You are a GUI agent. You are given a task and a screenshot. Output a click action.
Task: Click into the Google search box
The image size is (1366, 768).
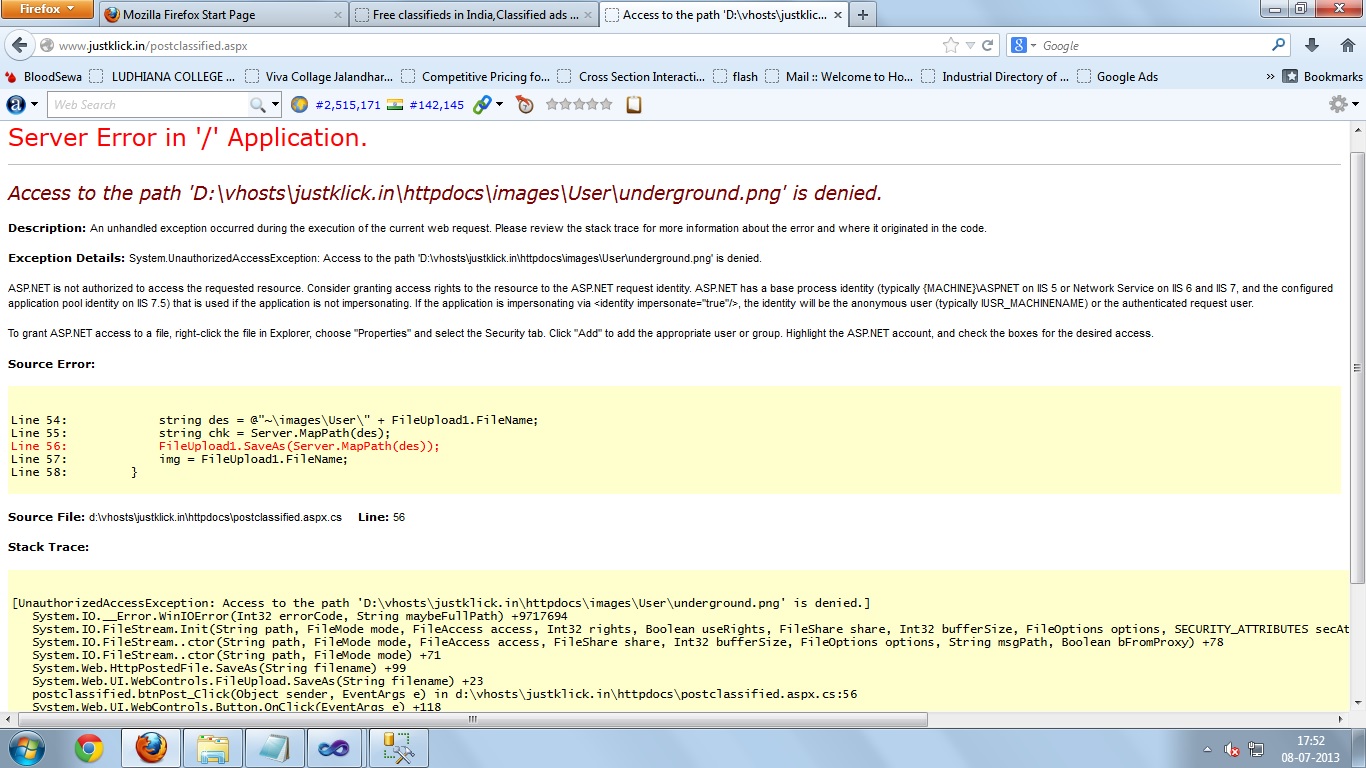coord(1154,46)
